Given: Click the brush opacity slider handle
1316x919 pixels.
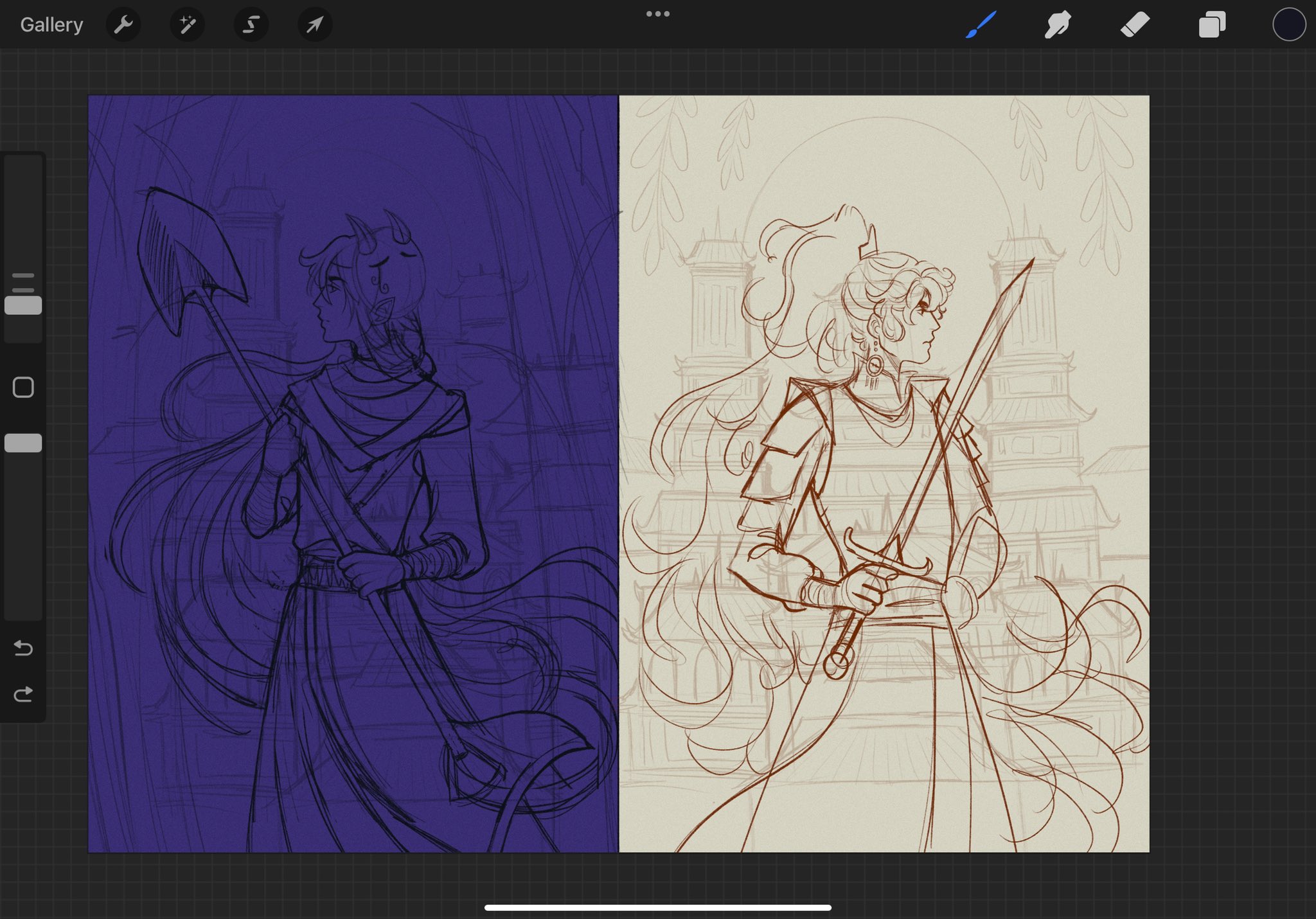Looking at the screenshot, I should [23, 443].
